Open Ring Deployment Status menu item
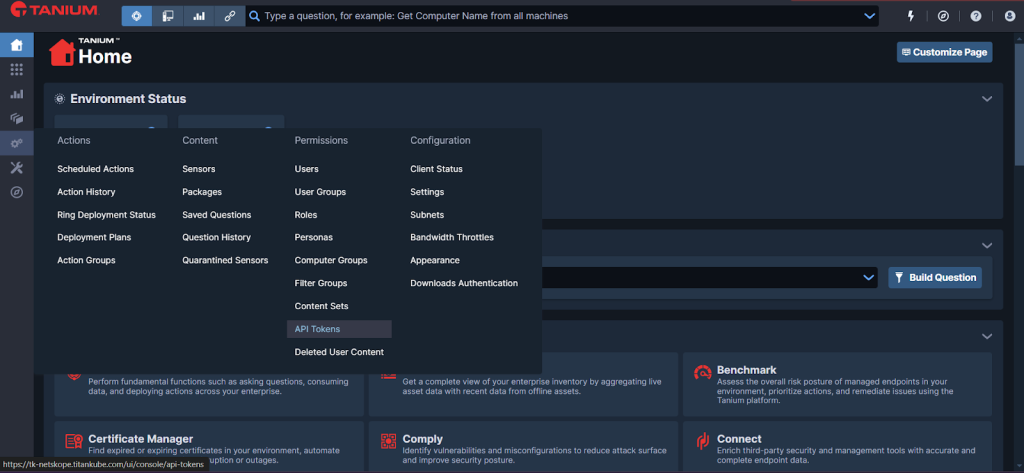 (106, 215)
